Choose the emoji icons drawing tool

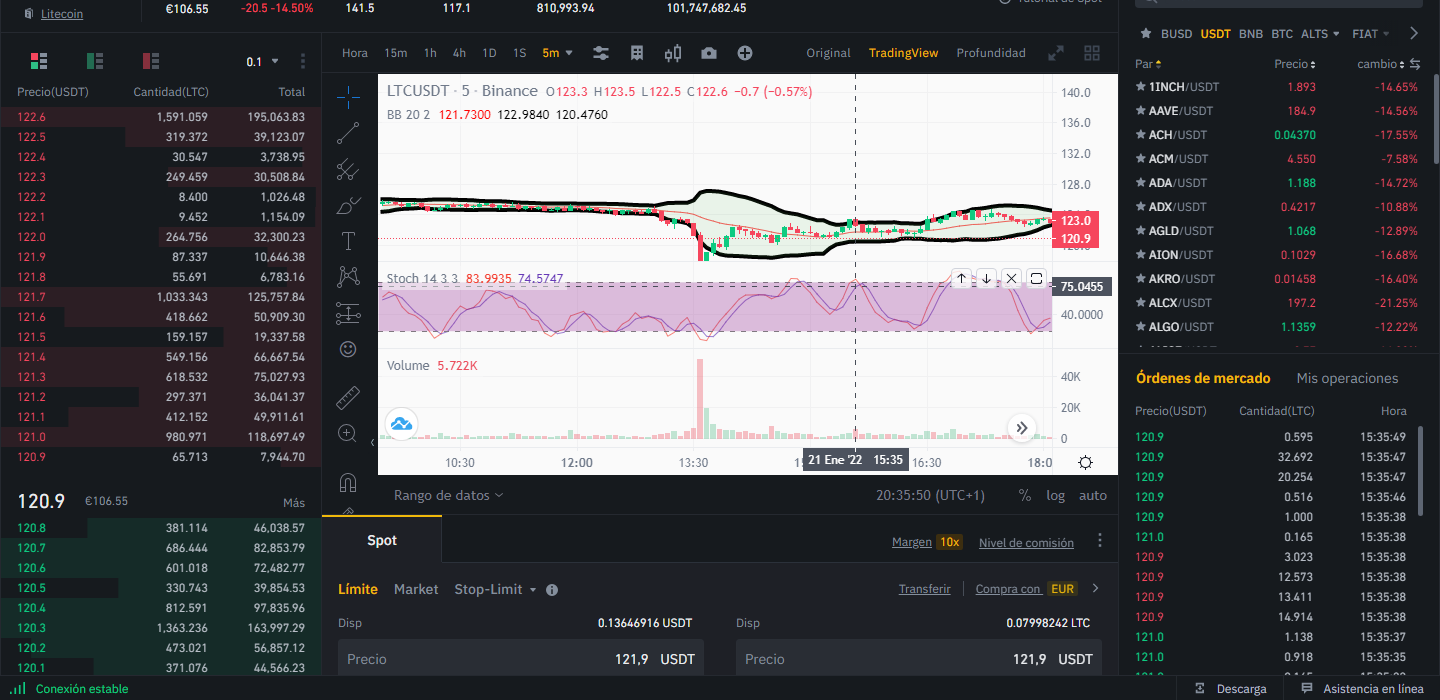tap(348, 349)
